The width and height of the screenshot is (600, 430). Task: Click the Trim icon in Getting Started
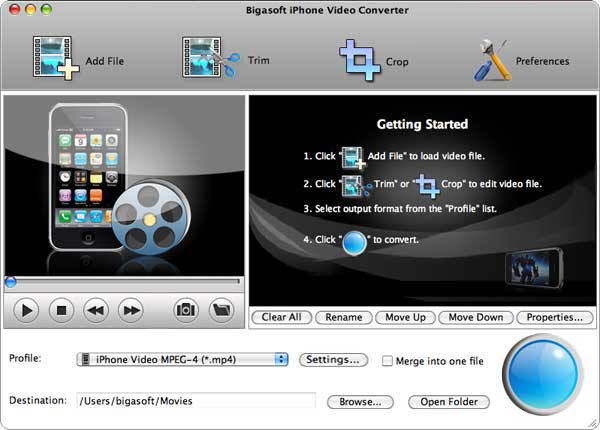point(357,185)
